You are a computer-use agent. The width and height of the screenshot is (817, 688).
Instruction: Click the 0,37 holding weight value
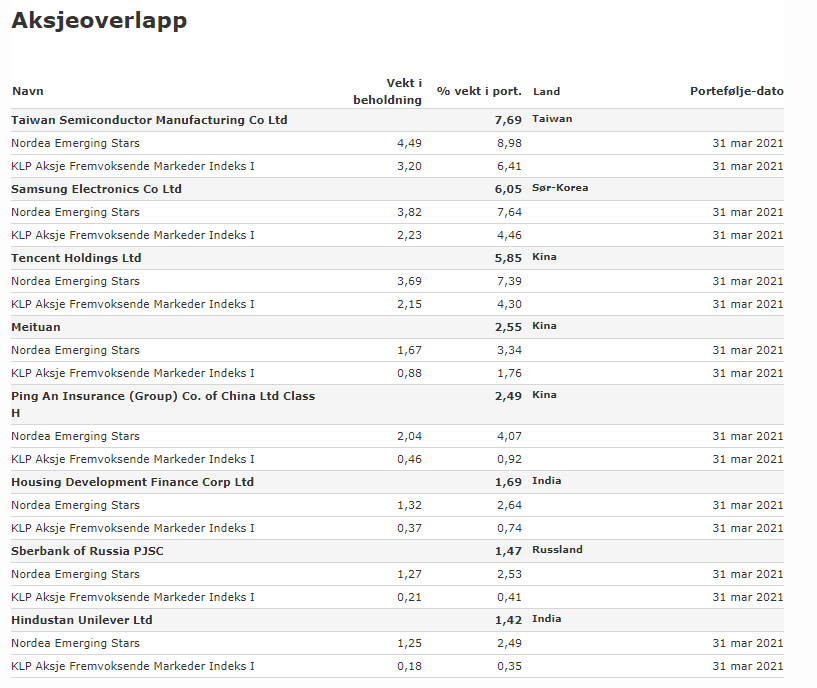410,528
